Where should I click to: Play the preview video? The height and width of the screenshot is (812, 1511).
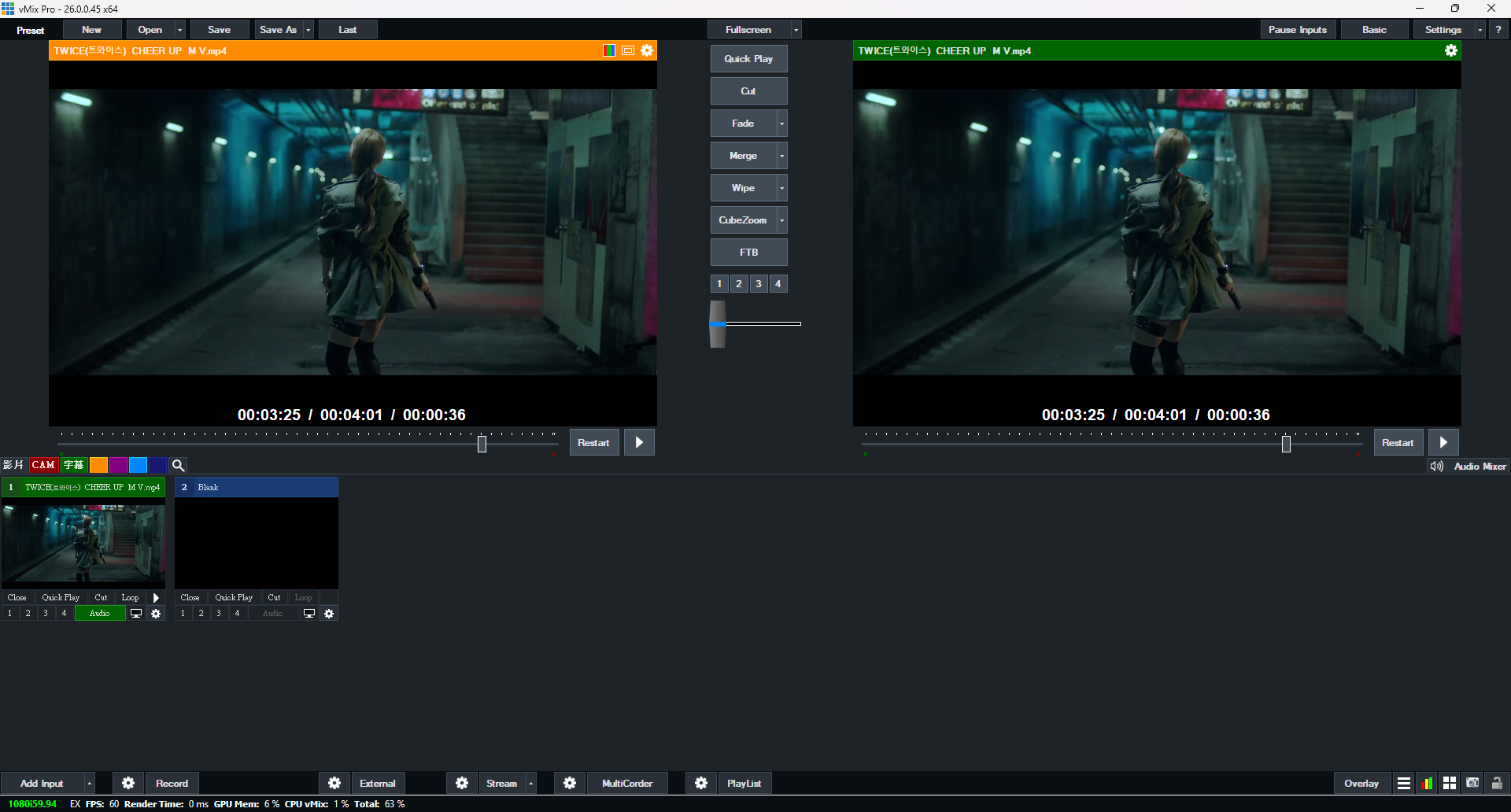639,442
